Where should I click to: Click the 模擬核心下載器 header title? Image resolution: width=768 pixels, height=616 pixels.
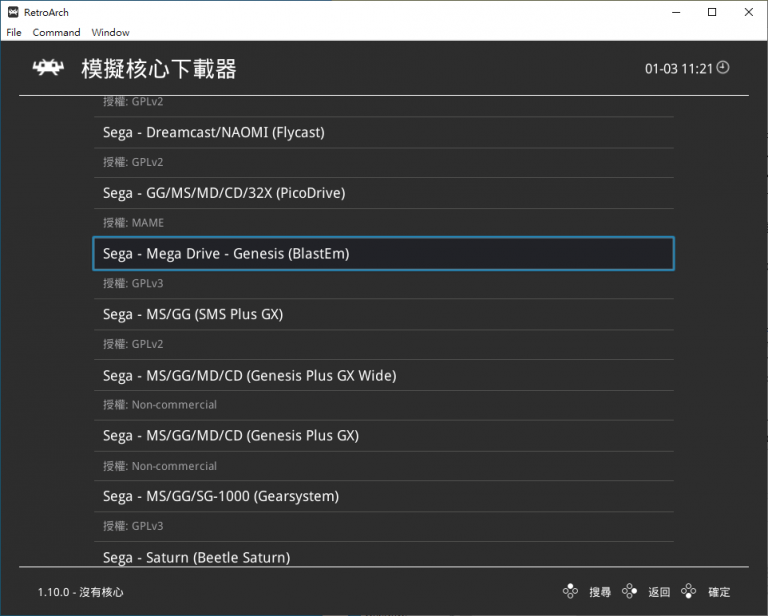(159, 69)
